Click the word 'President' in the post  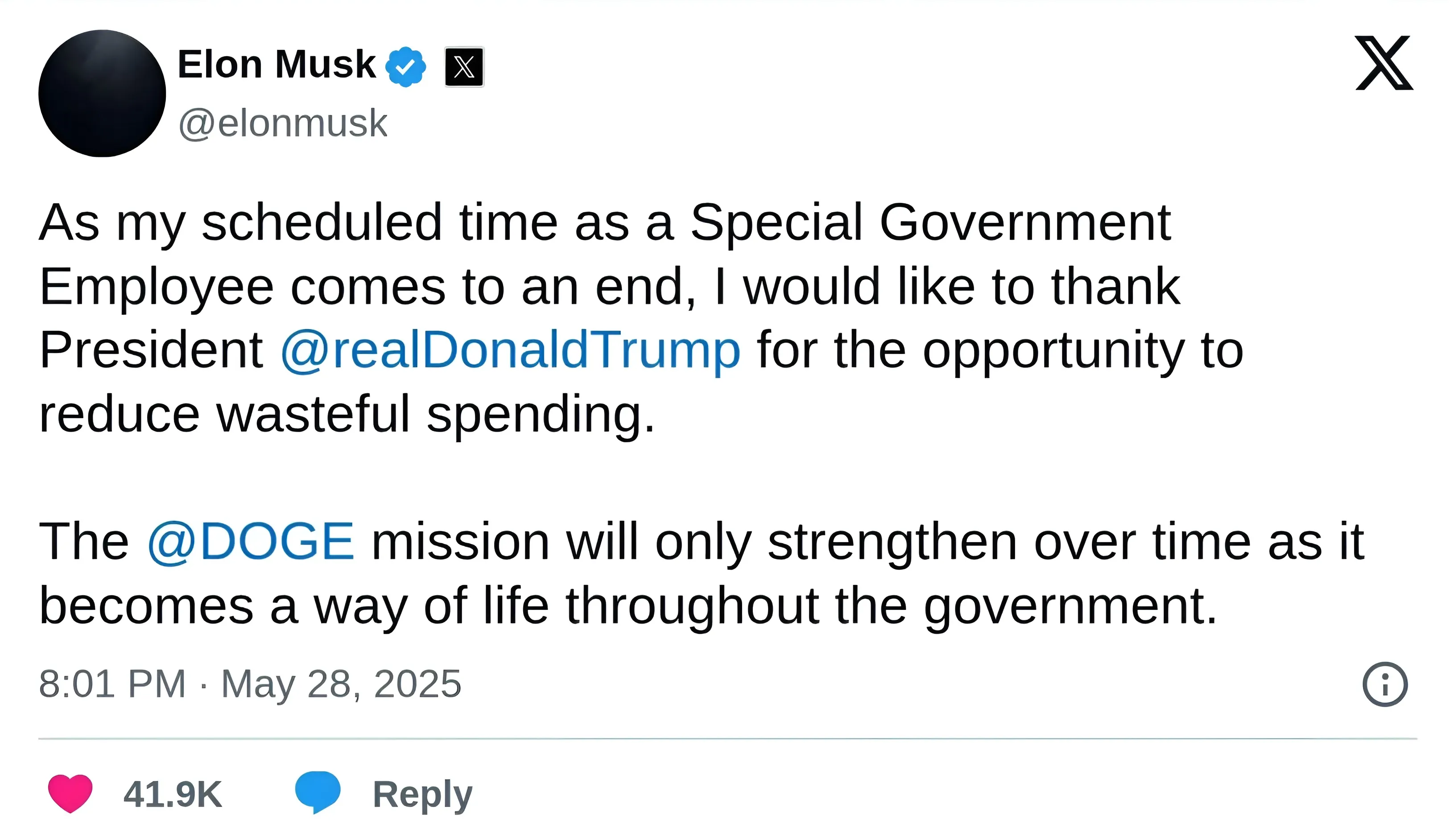tap(151, 350)
